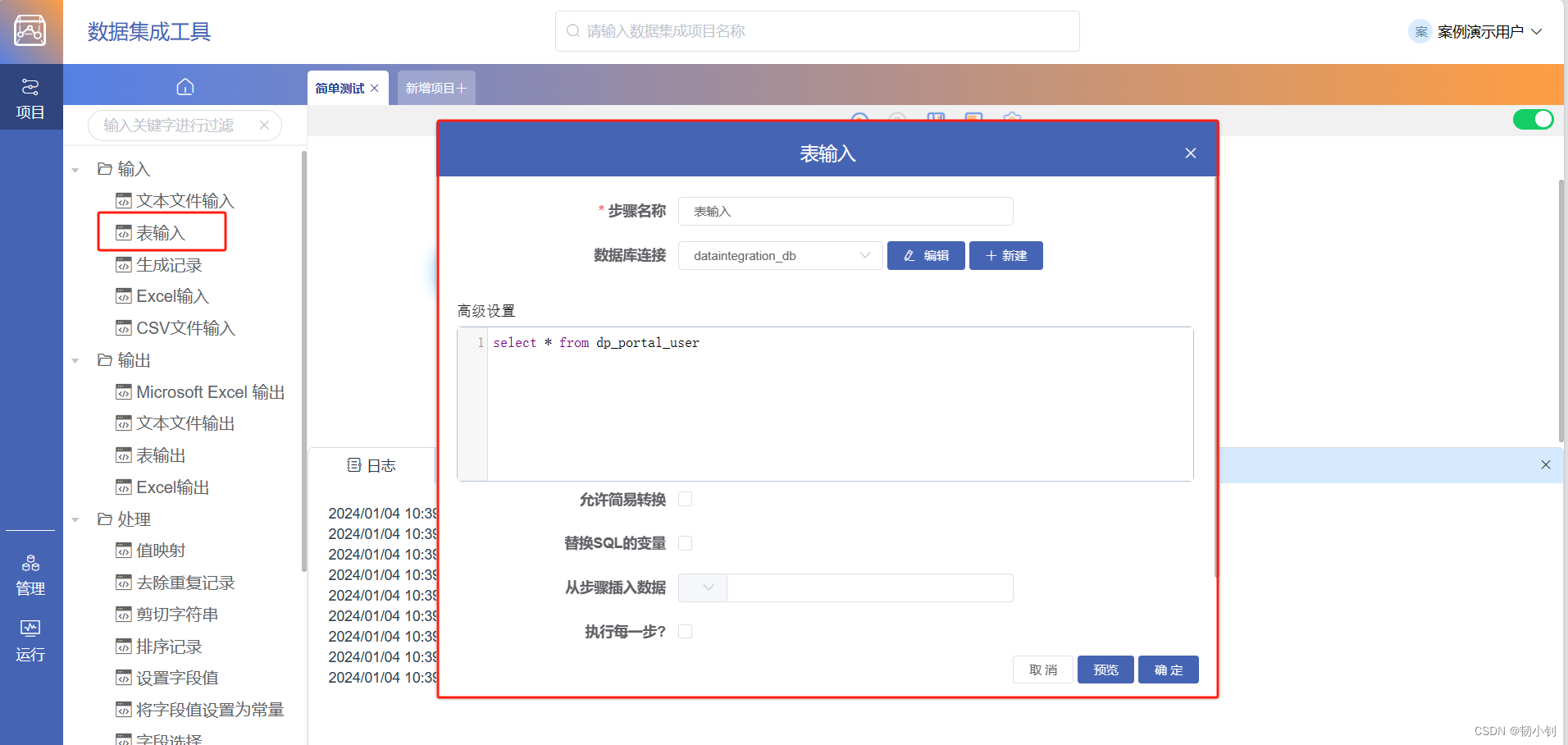Go to the home icon above component tree

tap(185, 86)
